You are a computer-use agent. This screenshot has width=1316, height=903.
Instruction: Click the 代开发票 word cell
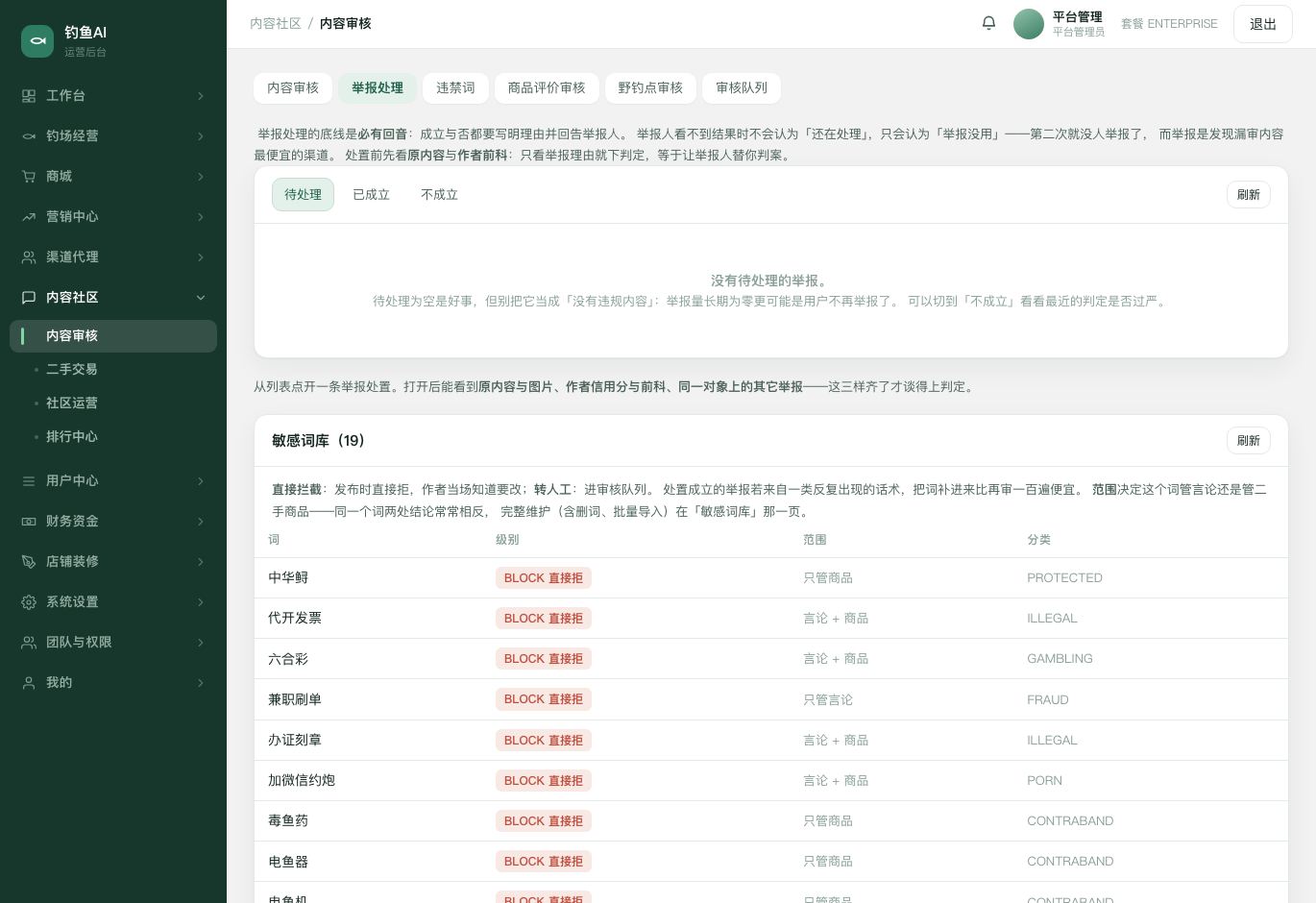(x=295, y=619)
